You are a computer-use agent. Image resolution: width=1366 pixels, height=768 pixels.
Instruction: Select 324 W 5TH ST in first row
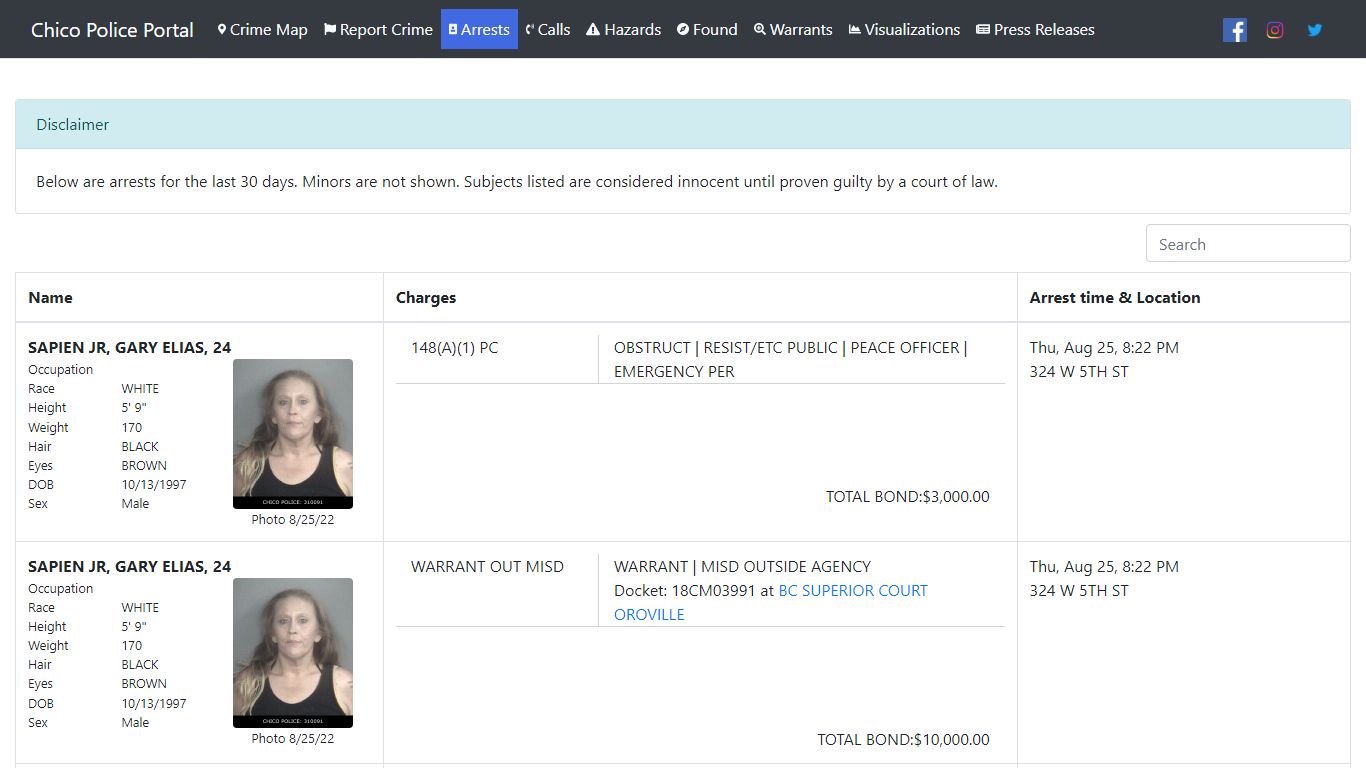tap(1079, 371)
